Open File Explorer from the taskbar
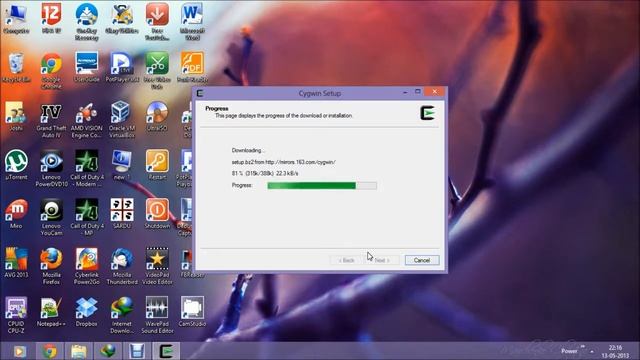The width and height of the screenshot is (640, 360). tap(79, 351)
